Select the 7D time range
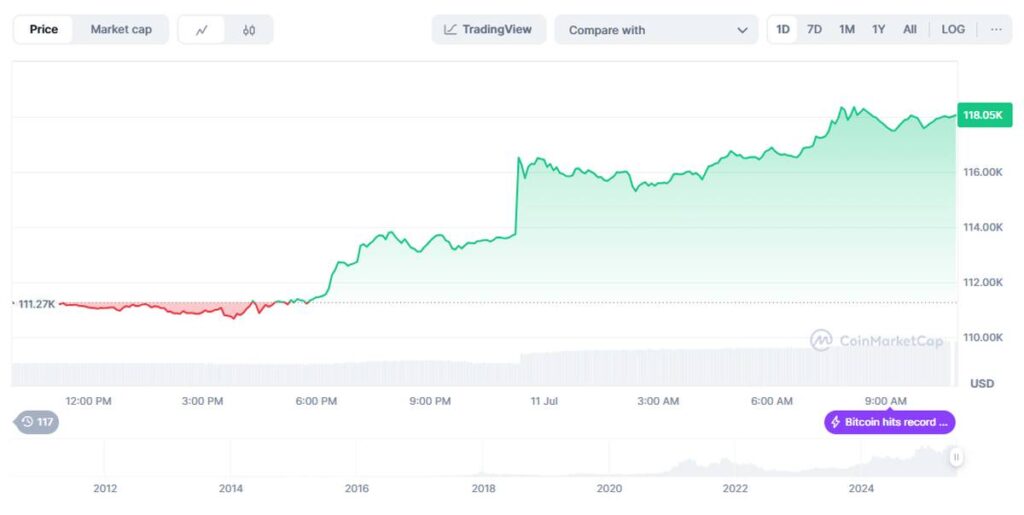Viewport: 1024px width, 515px height. pyautogui.click(x=814, y=29)
